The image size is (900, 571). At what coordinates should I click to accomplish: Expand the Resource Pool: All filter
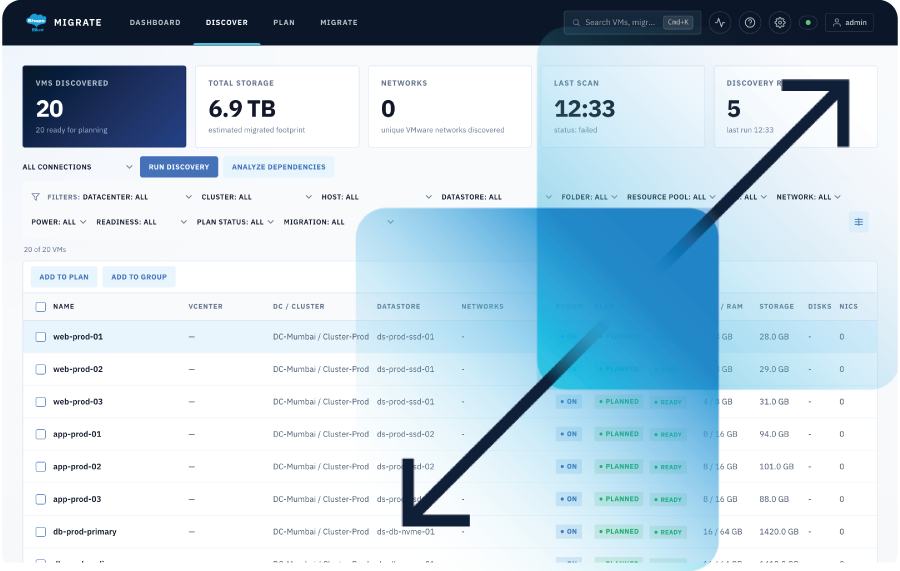672,197
